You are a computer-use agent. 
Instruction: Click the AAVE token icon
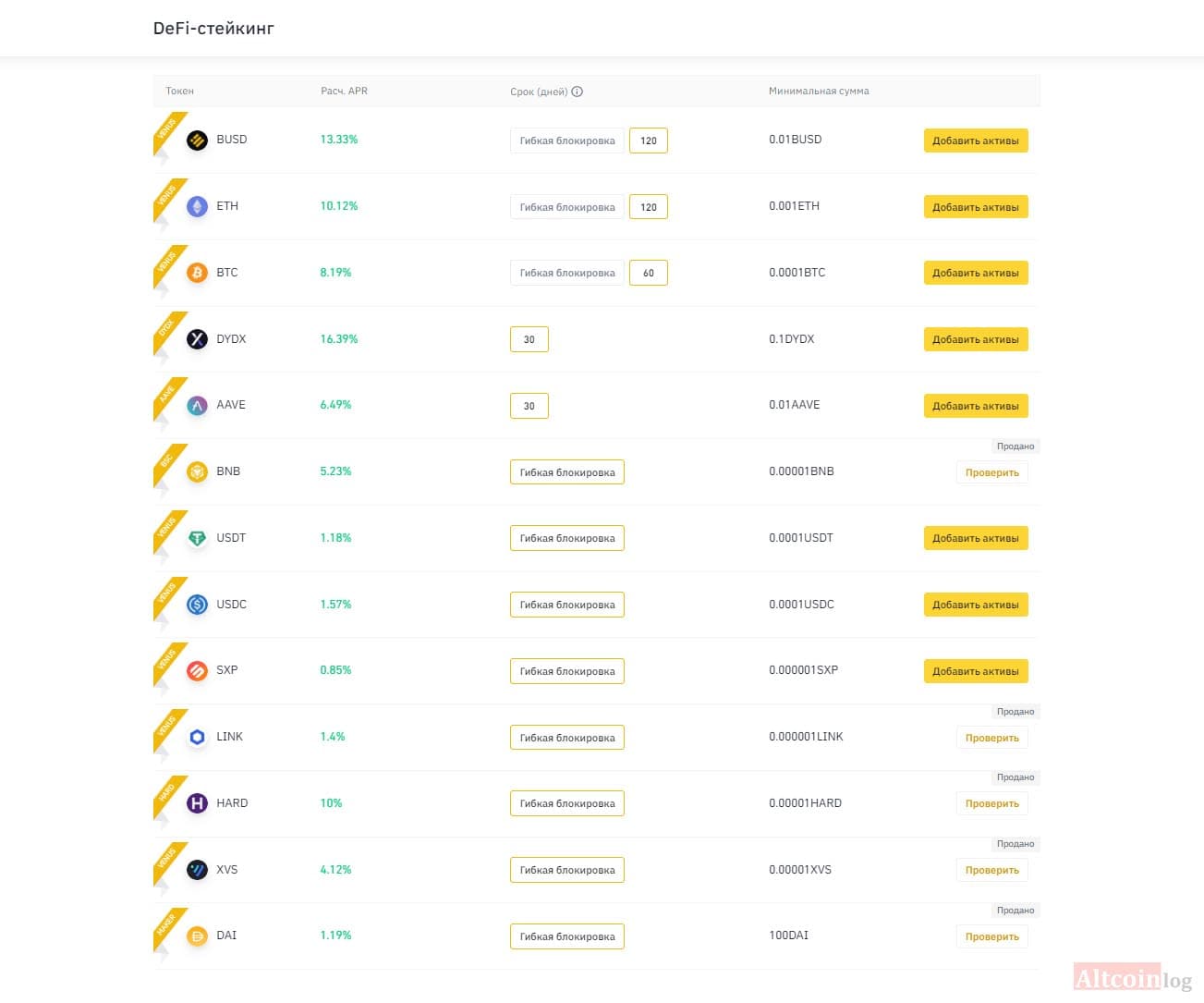197,406
